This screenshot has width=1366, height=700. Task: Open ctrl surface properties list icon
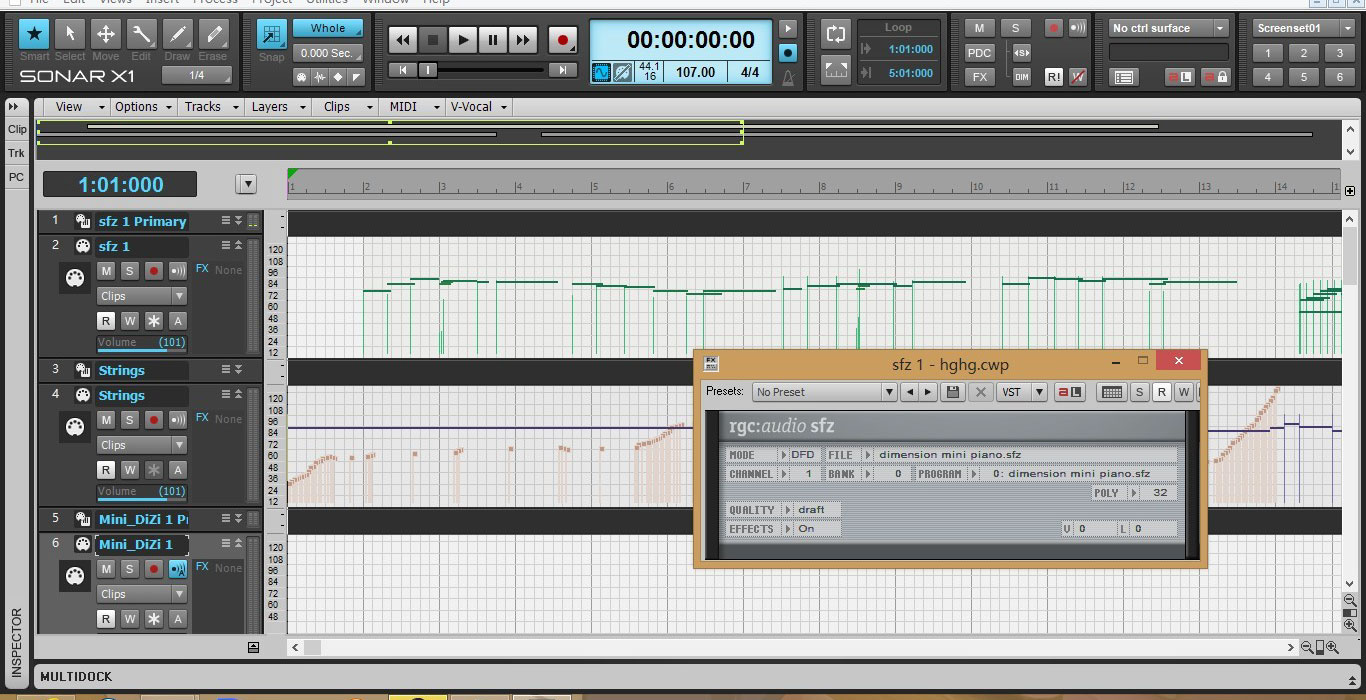coord(1123,77)
